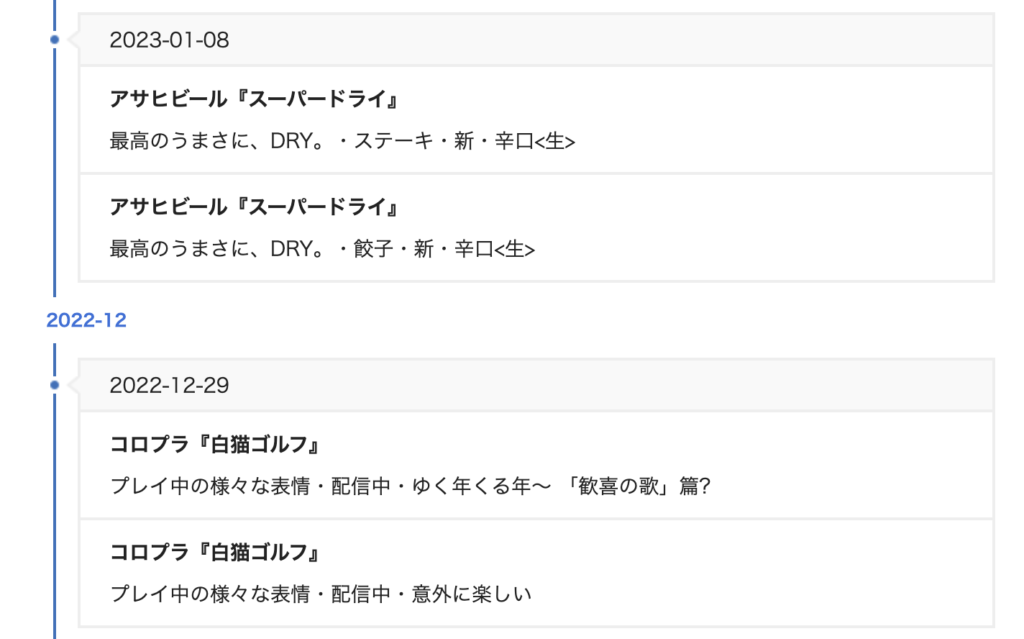The height and width of the screenshot is (639, 1024).
Task: Select the 2023-01-08 date header
Action: point(536,40)
